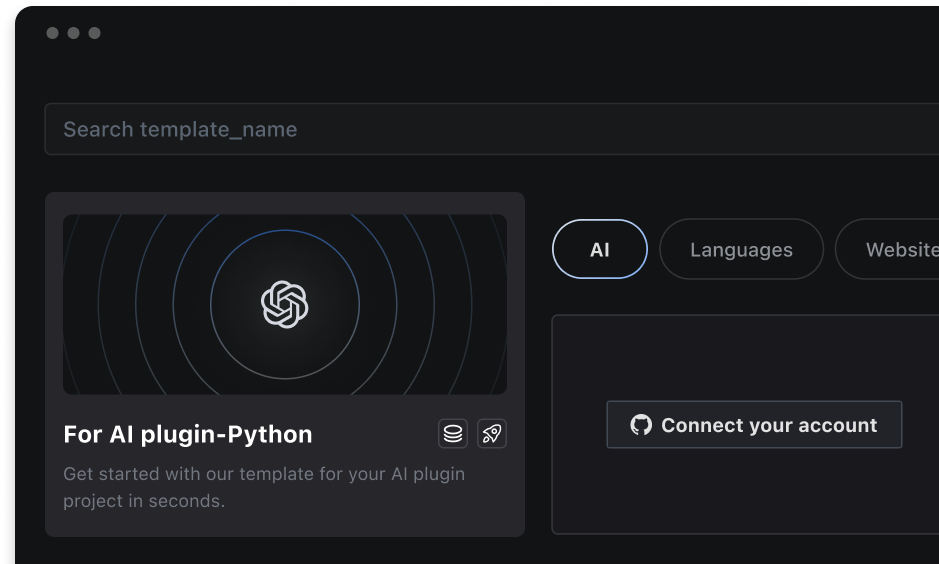Click the Connect your account button

[x=754, y=424]
